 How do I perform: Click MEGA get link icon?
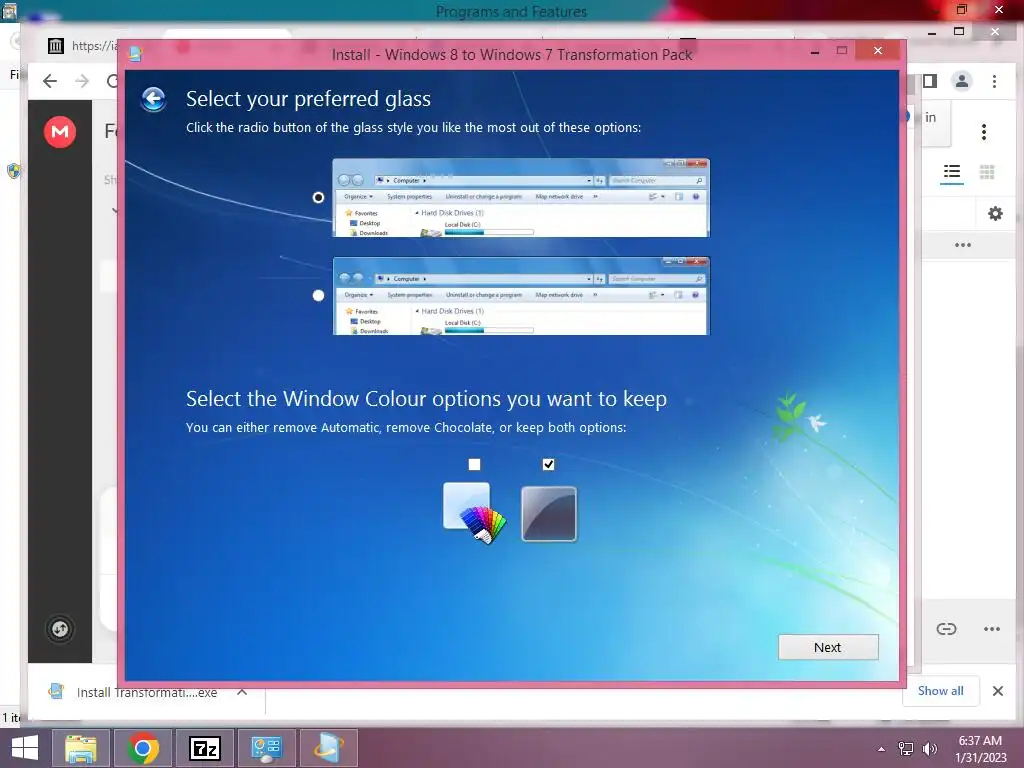click(946, 629)
